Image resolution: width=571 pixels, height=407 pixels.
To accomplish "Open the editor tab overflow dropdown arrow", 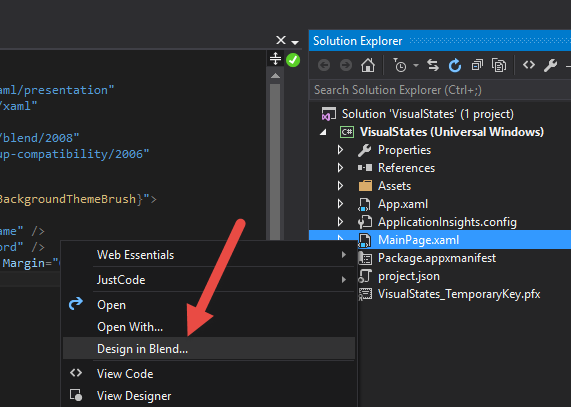I will (x=295, y=43).
